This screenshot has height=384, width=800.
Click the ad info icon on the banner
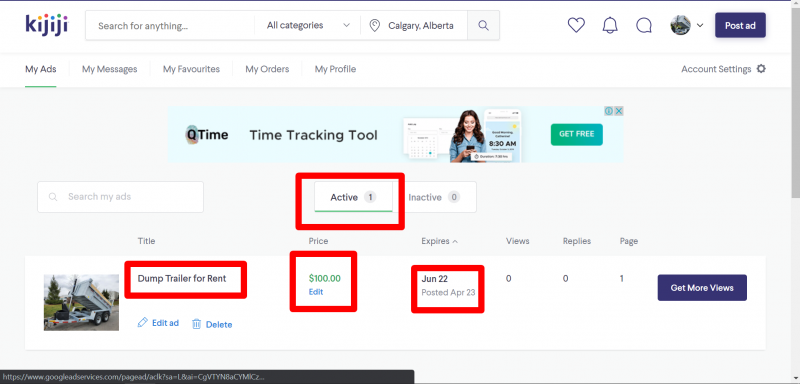(x=609, y=111)
